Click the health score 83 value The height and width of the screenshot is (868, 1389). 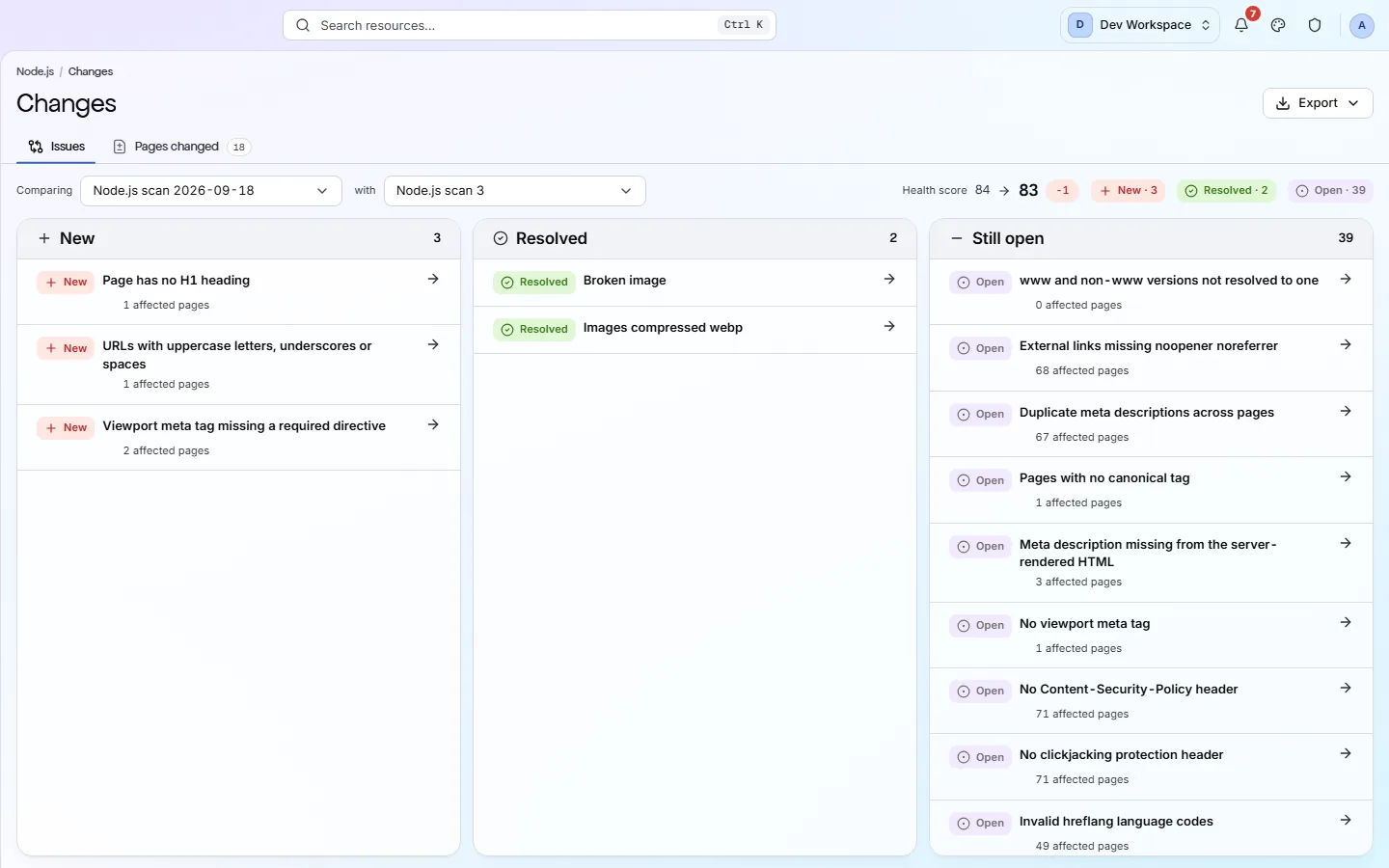[1028, 191]
